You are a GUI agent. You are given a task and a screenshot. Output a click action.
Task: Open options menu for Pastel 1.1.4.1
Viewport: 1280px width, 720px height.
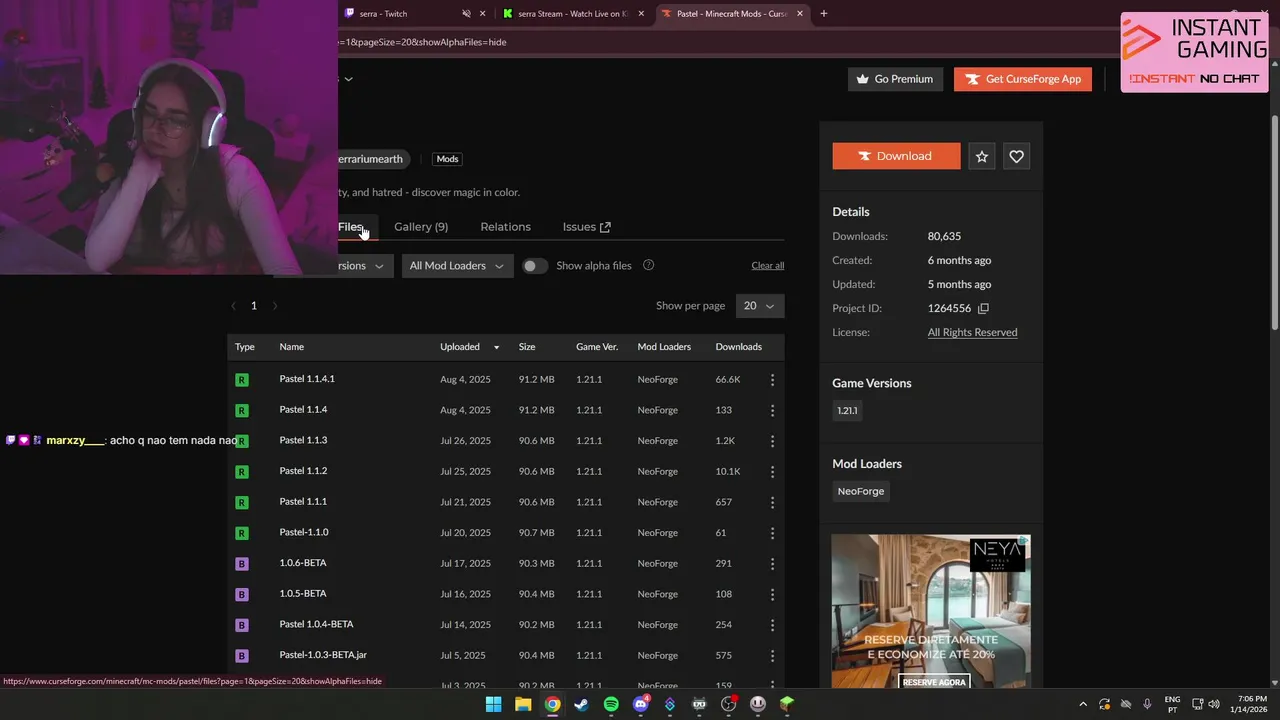[x=772, y=380]
